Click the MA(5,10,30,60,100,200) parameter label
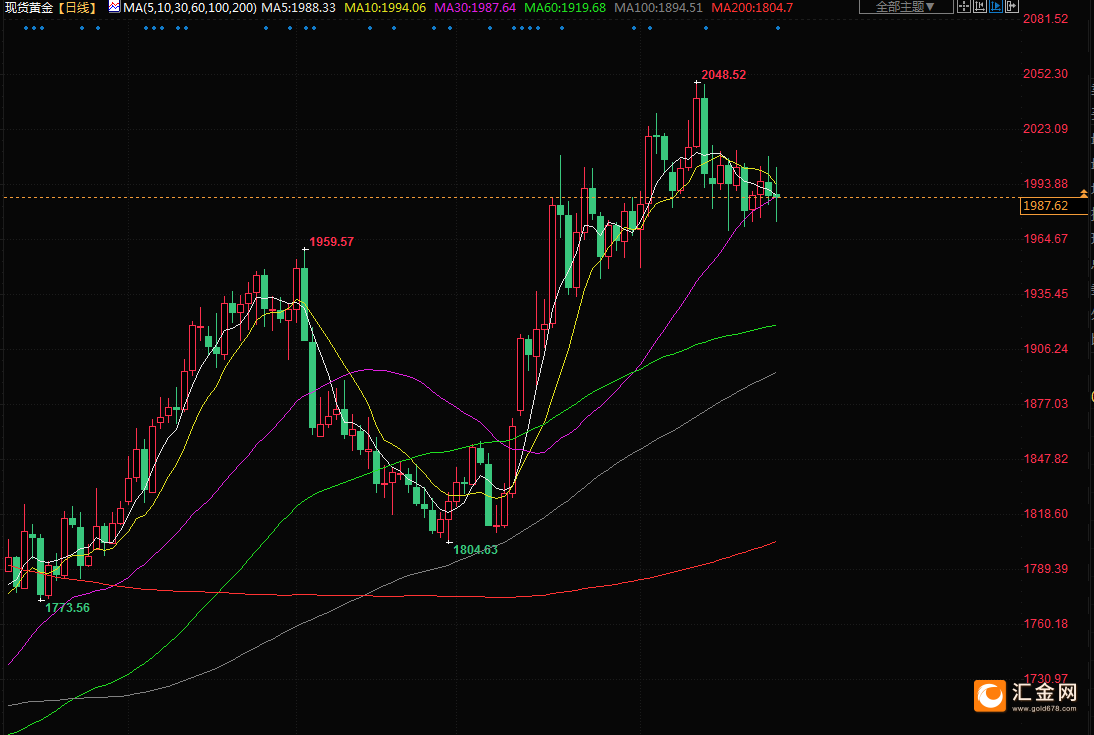Viewport: 1094px width, 735px height. coord(190,8)
